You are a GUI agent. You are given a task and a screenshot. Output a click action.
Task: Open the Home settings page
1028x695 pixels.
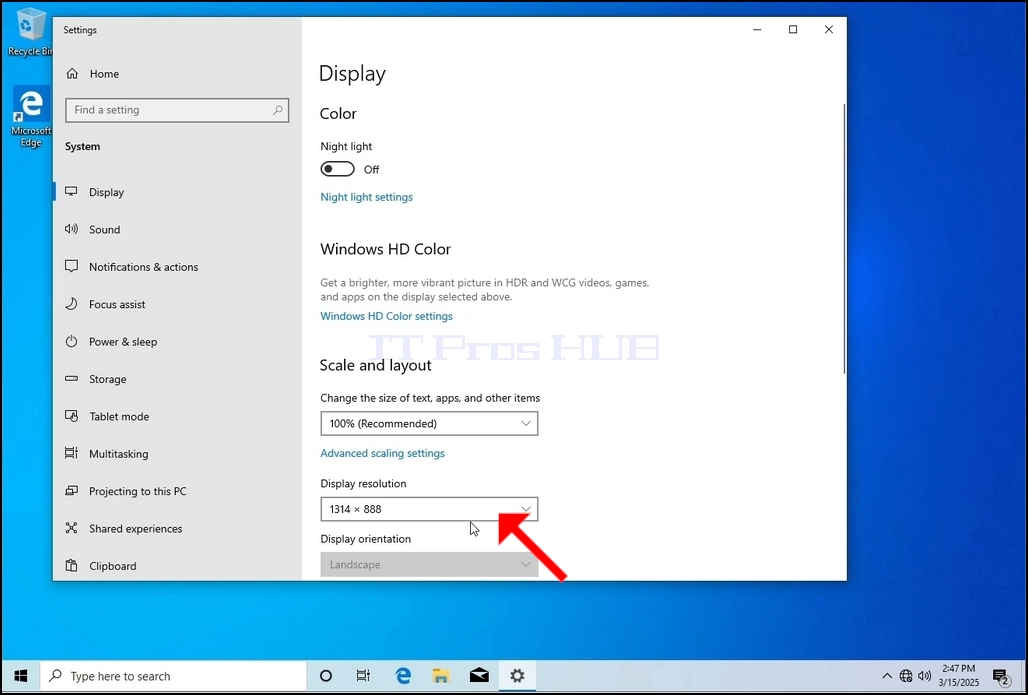point(92,74)
